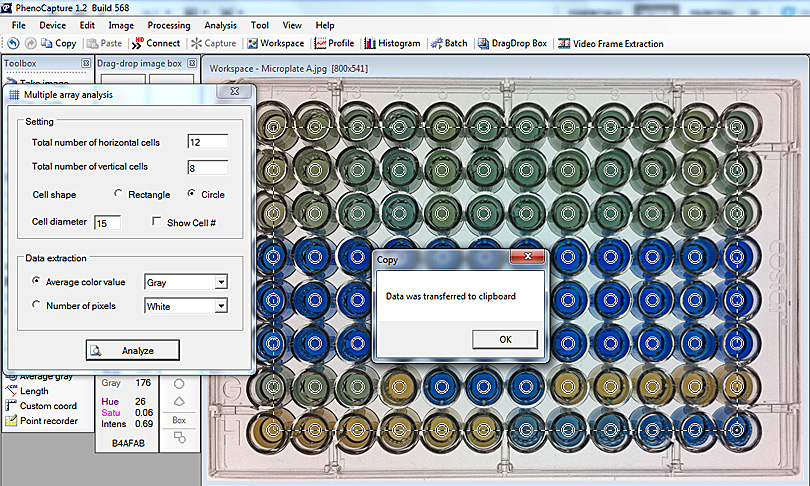810x486 pixels.
Task: Select Rectangle as the cell shape
Action: coord(119,194)
